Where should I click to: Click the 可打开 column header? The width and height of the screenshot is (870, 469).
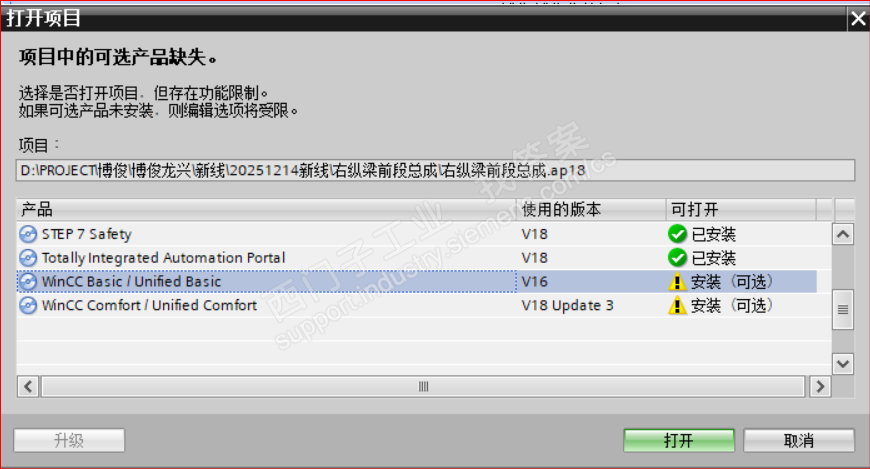click(741, 210)
